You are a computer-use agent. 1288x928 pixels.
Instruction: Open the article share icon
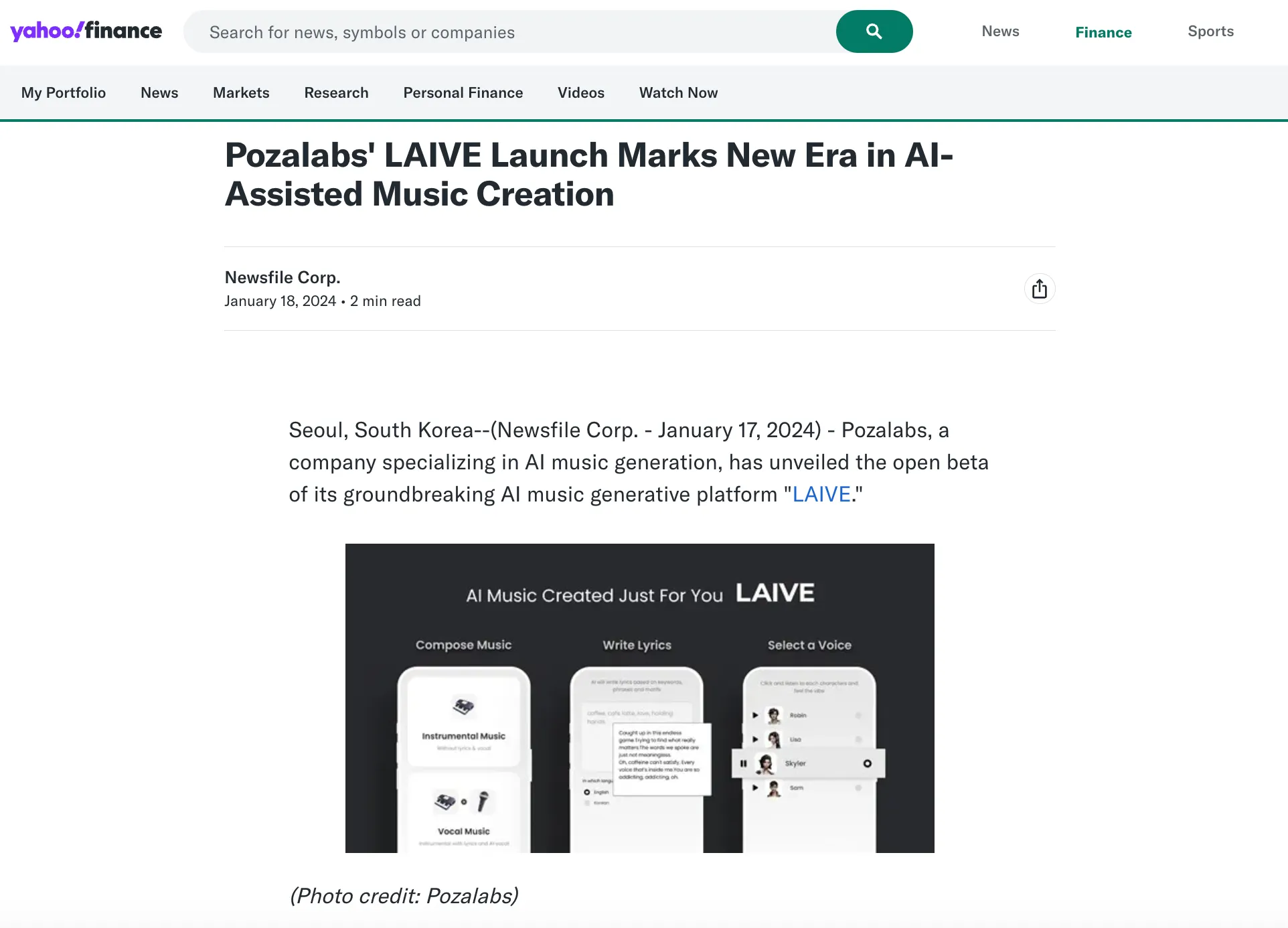coord(1040,289)
